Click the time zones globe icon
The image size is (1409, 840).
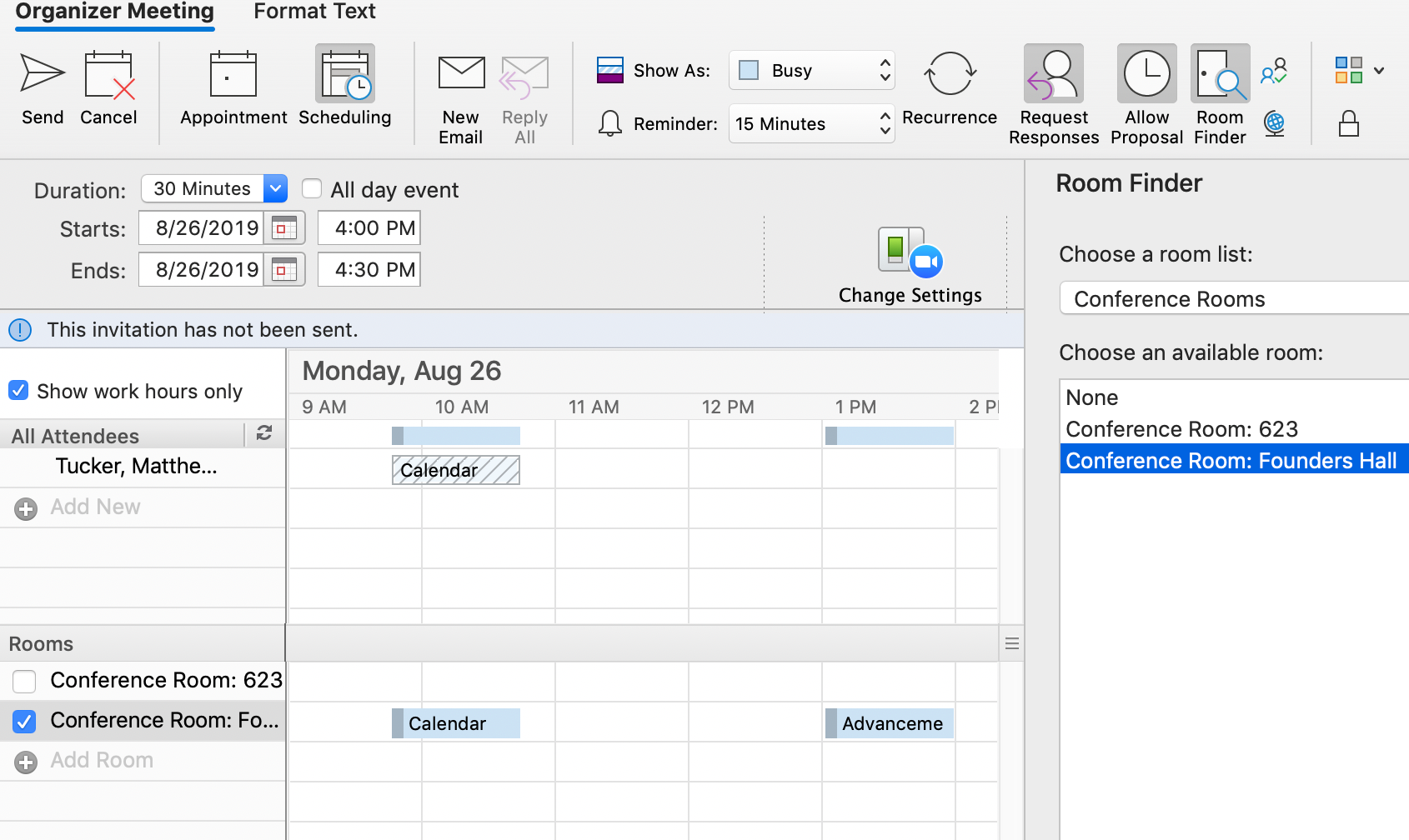[1274, 124]
